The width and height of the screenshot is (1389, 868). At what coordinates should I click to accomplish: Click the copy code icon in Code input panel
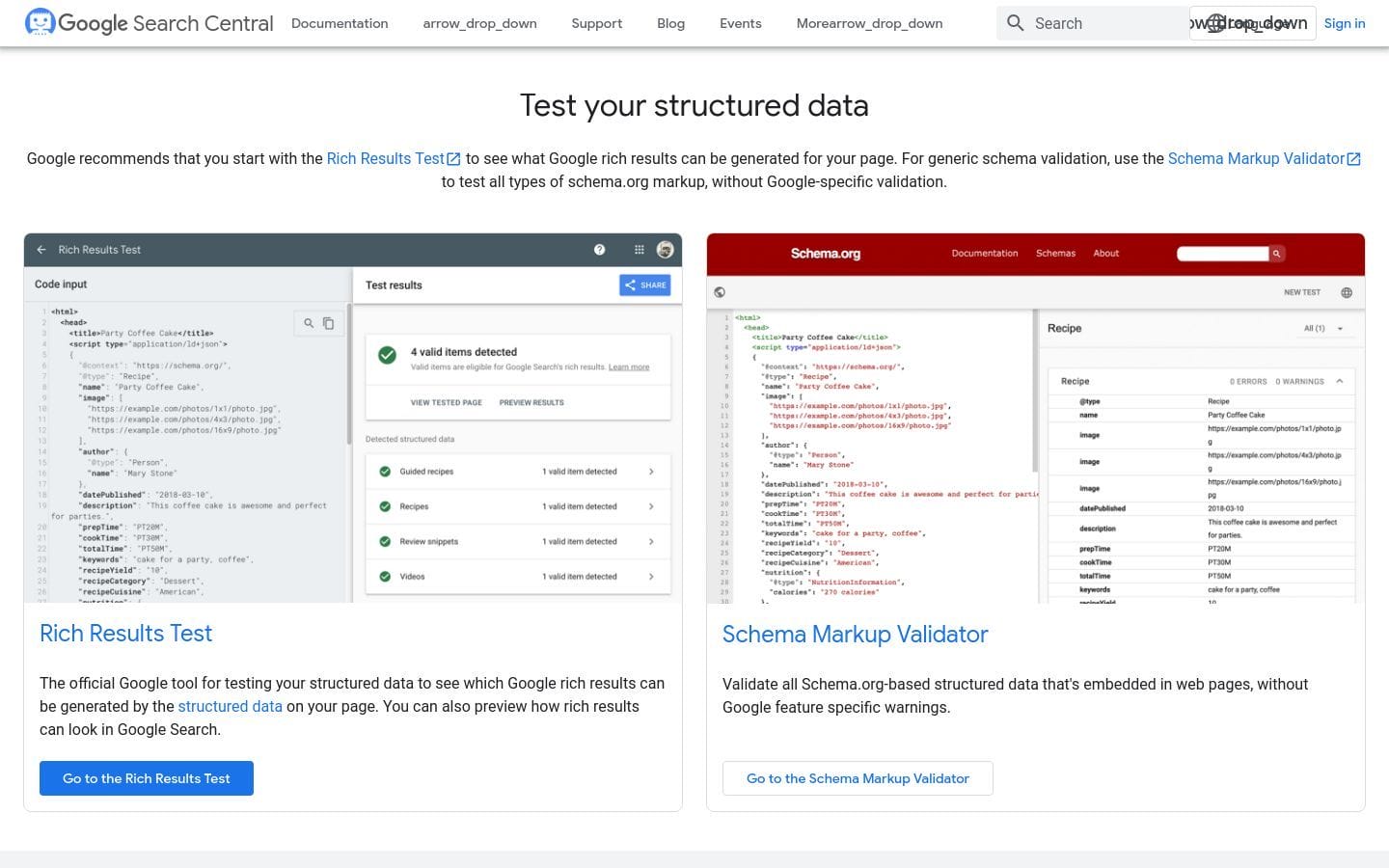[328, 323]
